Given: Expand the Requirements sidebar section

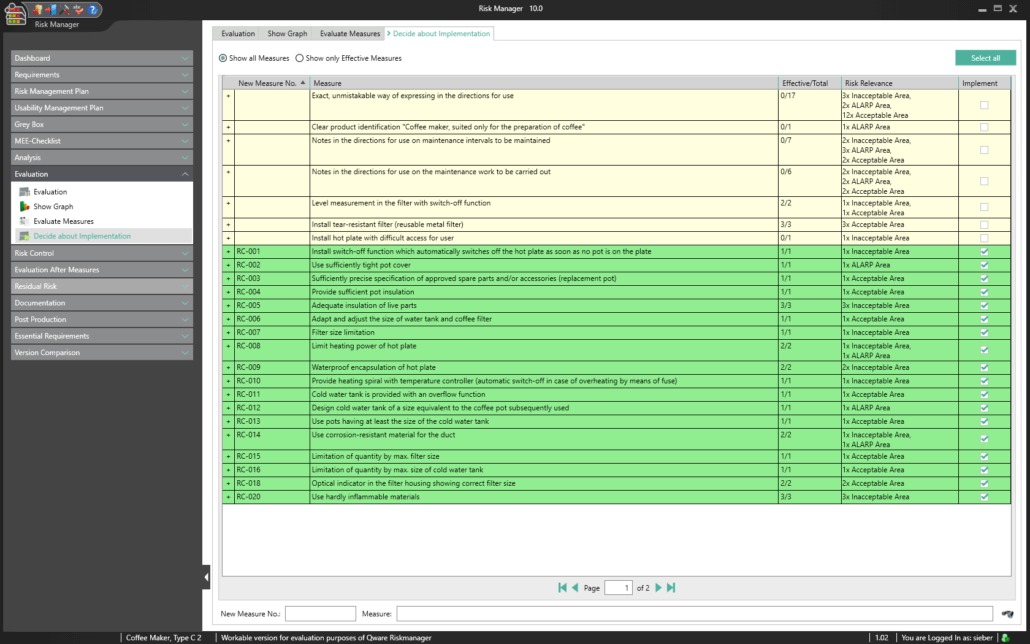Looking at the screenshot, I should pos(102,75).
